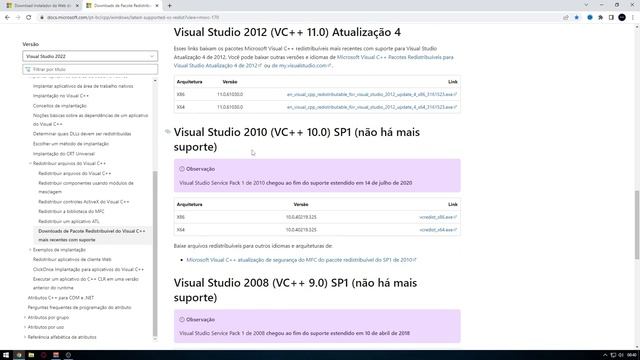Collapse the Redistribuir arquivos do Visual C++ node
The width and height of the screenshot is (640, 360).
[x=30, y=164]
